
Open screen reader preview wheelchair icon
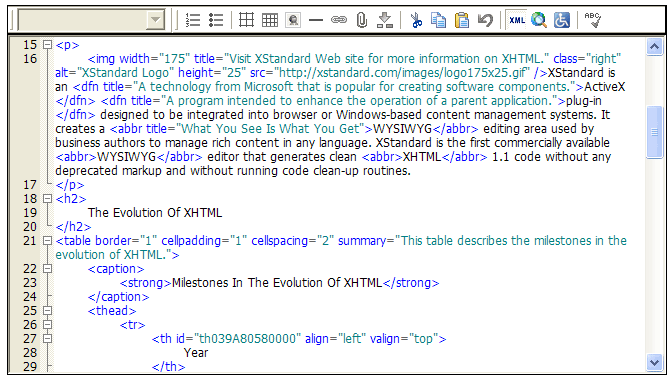(562, 20)
